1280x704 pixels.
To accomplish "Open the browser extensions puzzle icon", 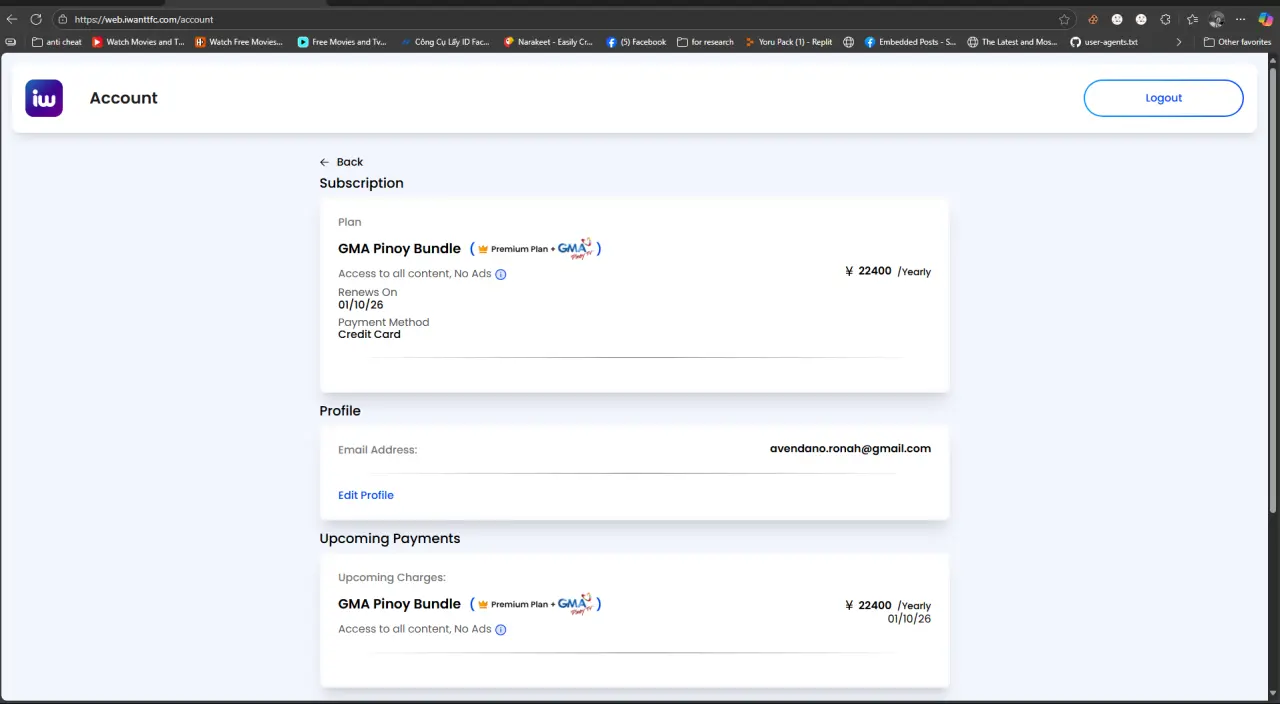I will tap(1165, 19).
